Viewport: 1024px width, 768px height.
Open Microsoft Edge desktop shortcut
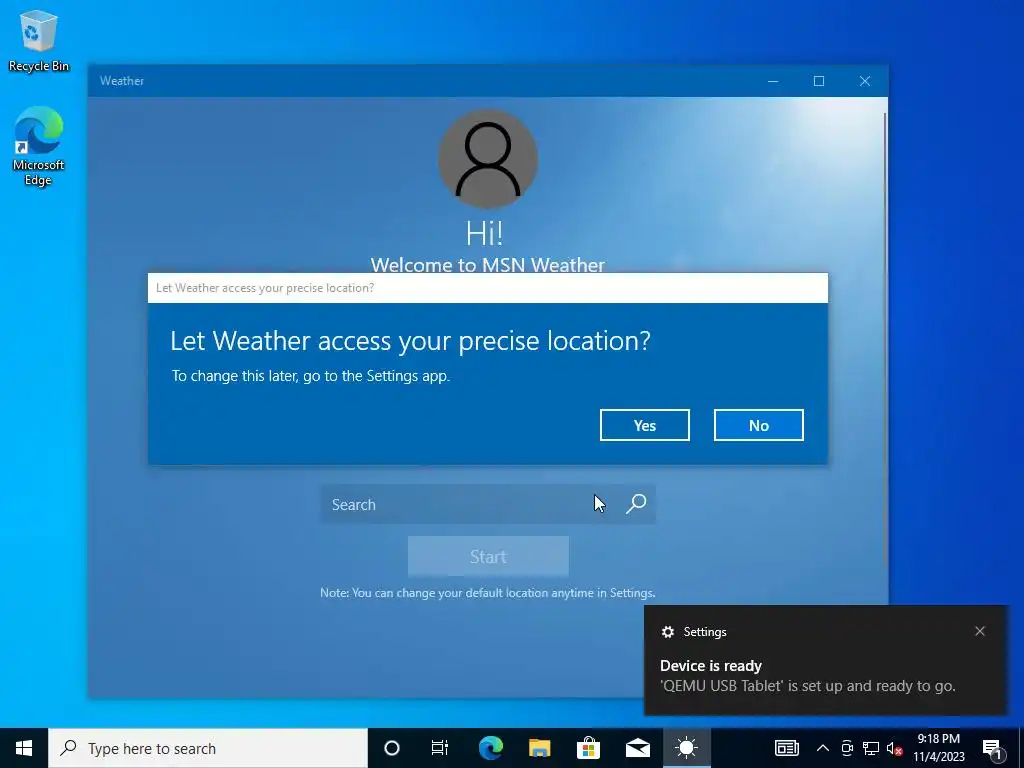click(39, 146)
